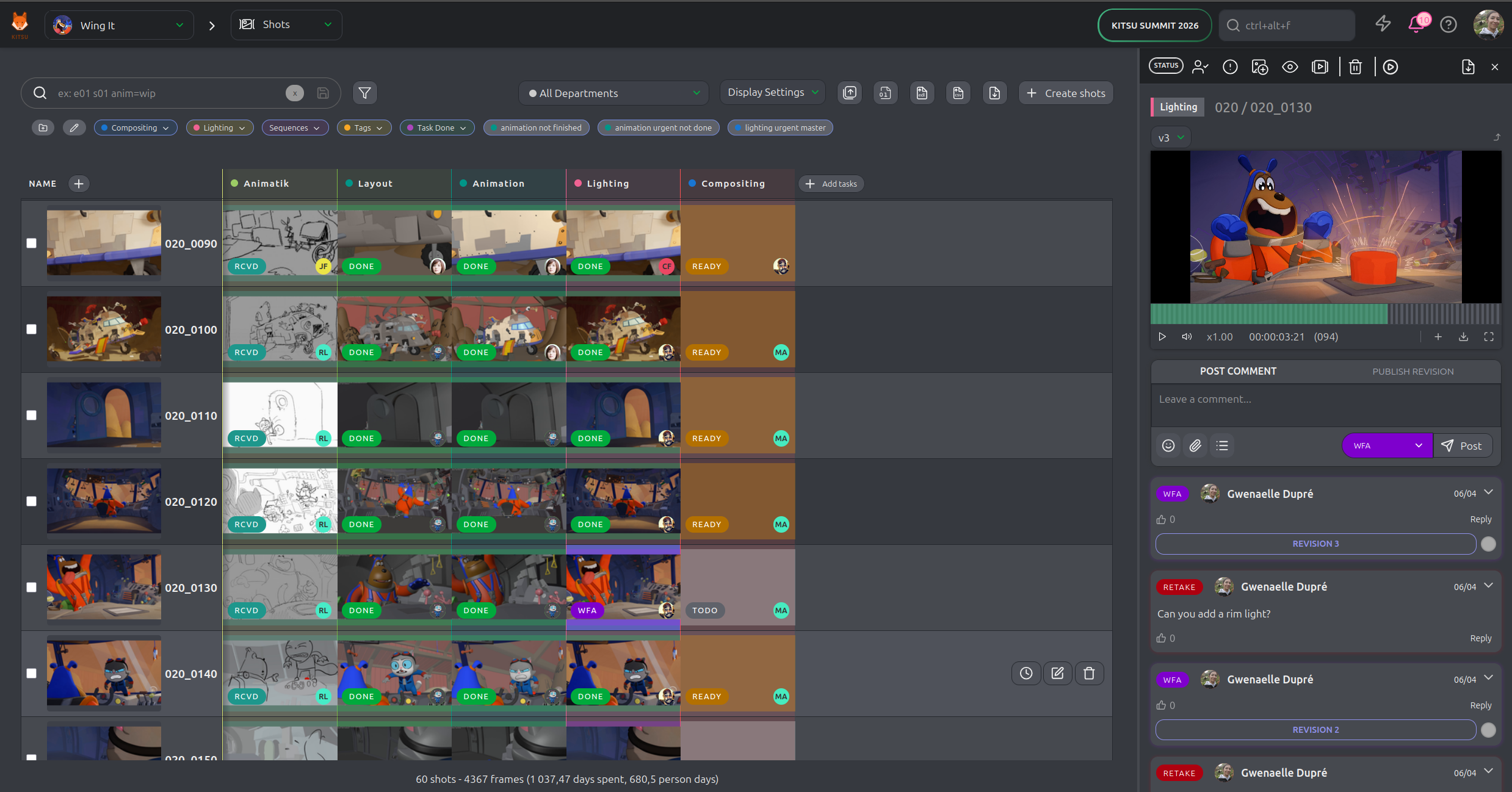Click the history clock icon on shot 020_0140
This screenshot has width=1512, height=792.
click(x=1026, y=673)
